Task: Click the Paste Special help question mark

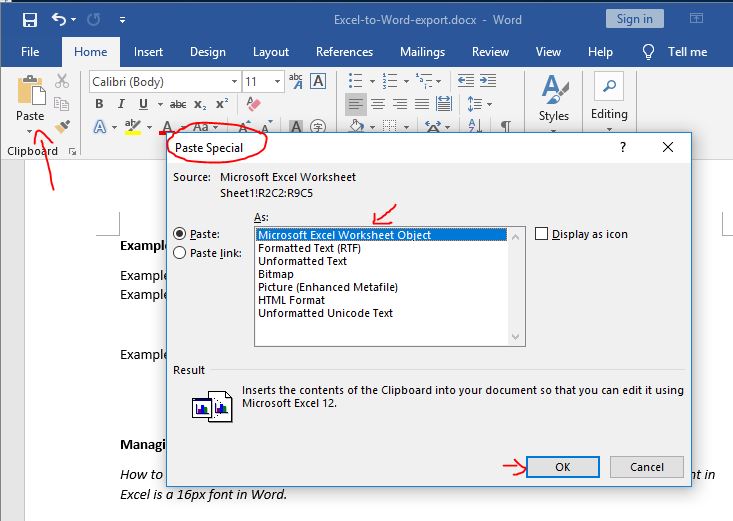Action: 623,147
